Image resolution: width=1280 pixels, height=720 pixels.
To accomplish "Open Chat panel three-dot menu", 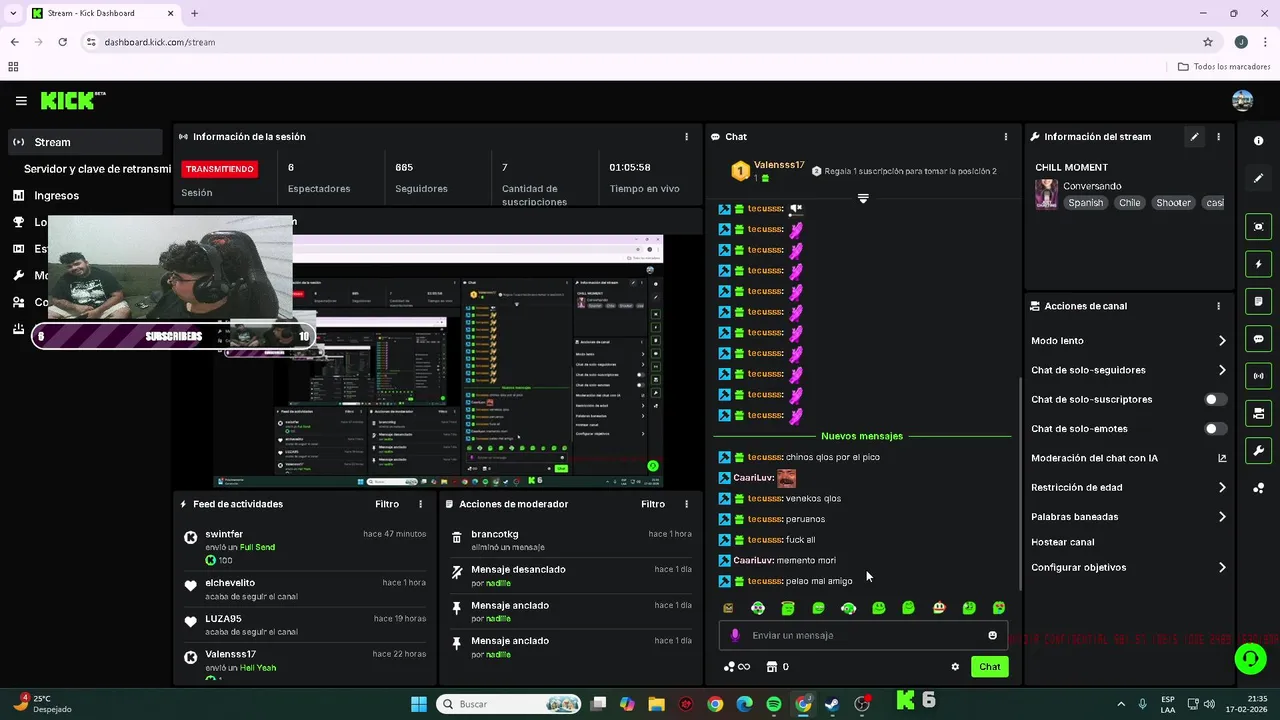I will point(1006,137).
